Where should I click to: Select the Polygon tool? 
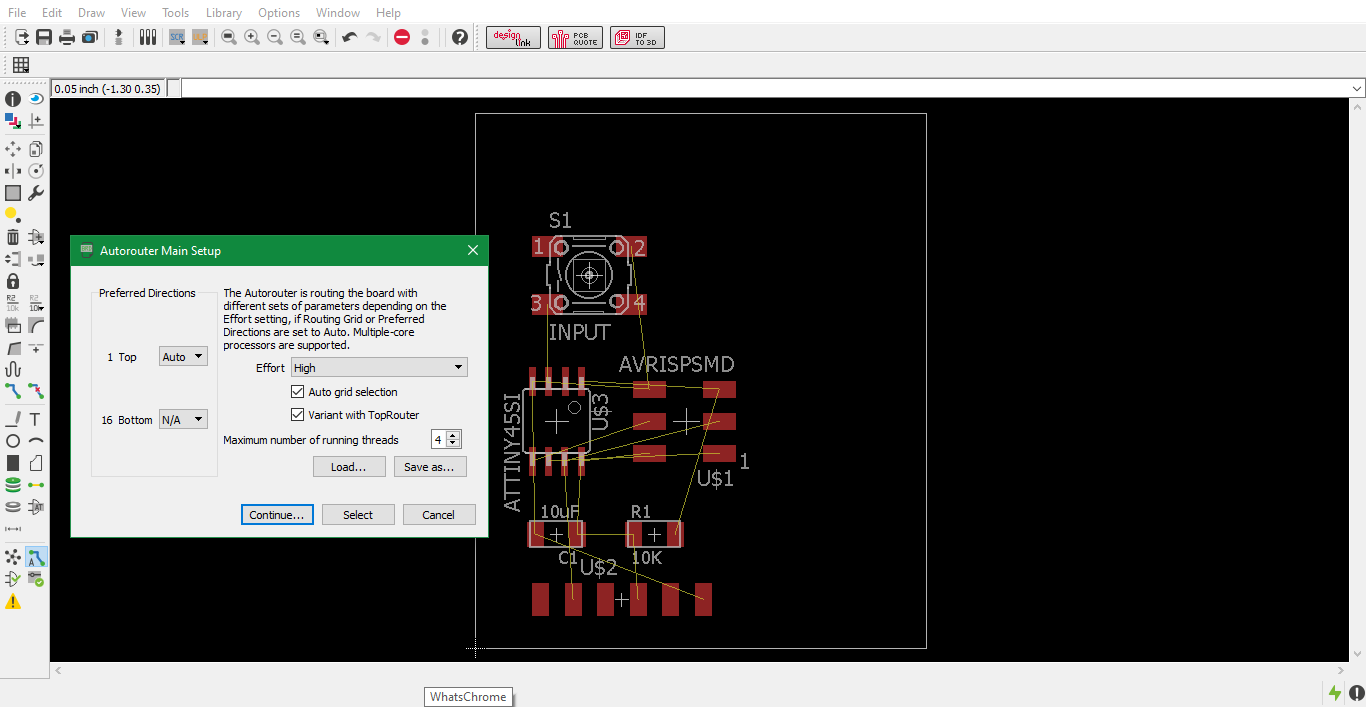tap(36, 463)
